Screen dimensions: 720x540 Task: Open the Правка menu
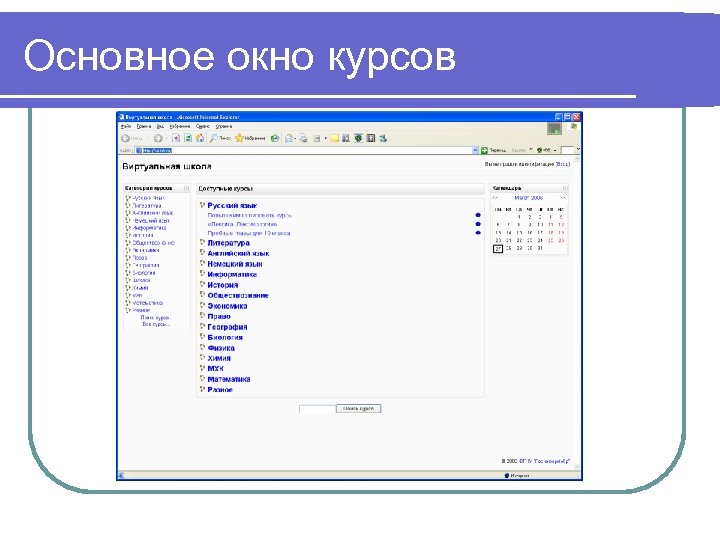144,126
